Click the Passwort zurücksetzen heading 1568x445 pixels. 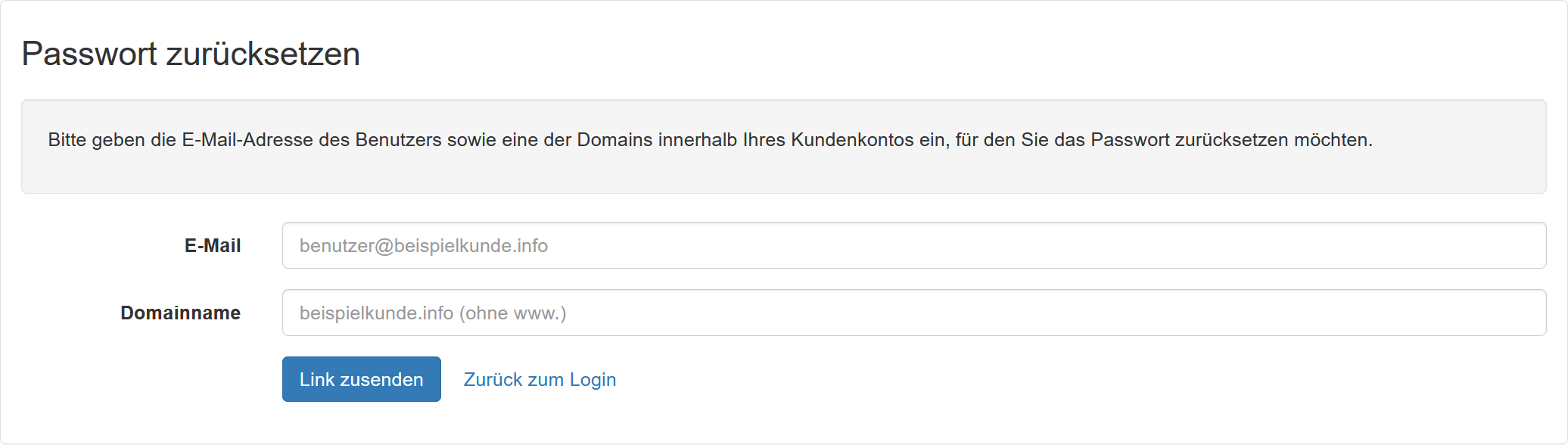[191, 54]
